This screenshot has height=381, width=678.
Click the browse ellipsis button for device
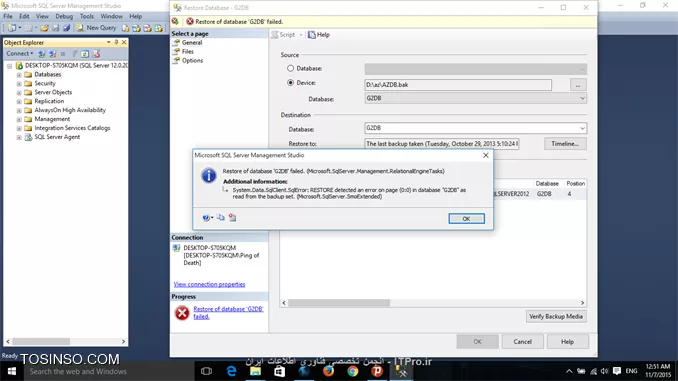coord(578,85)
